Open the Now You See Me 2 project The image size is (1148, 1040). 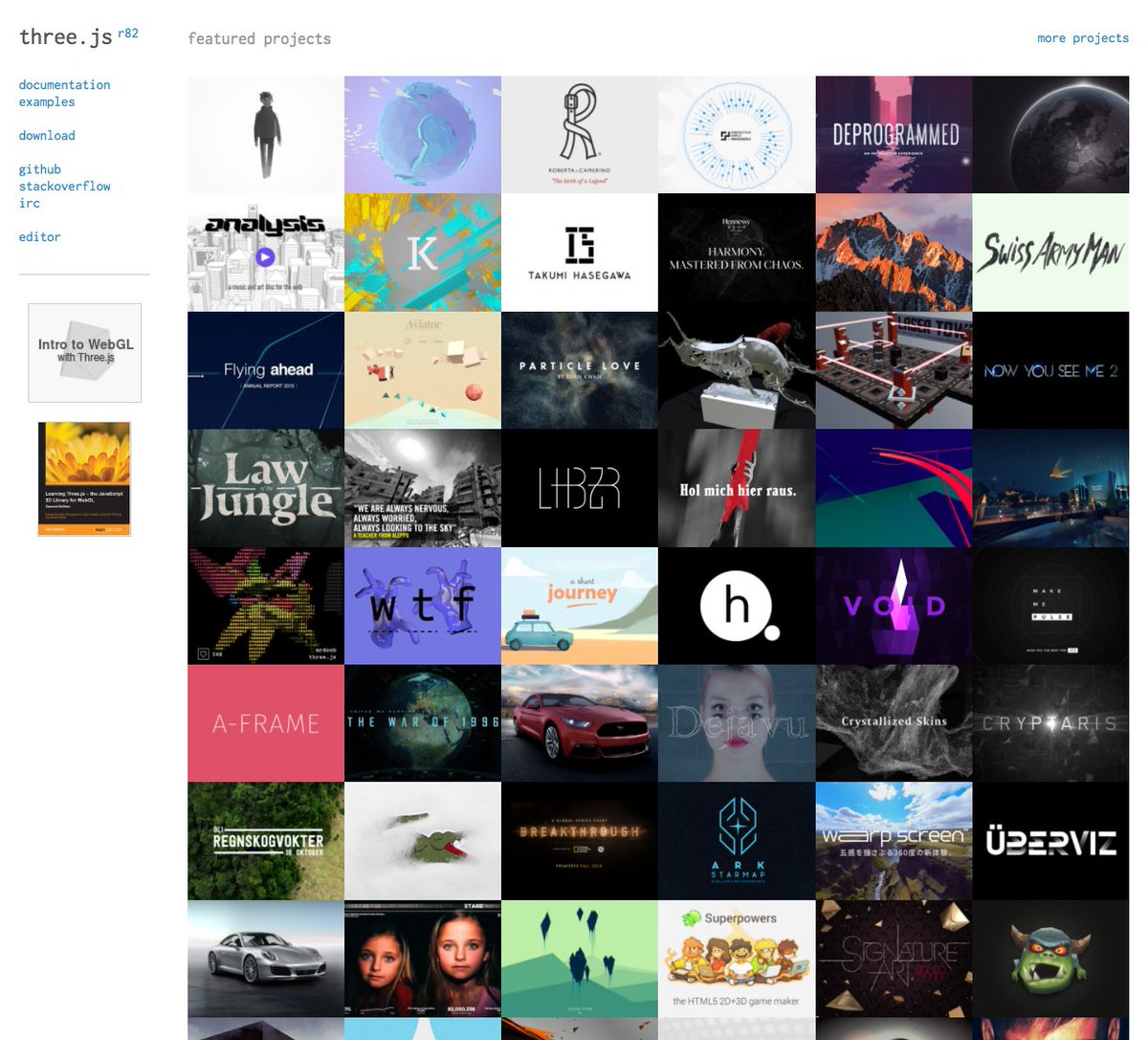click(1050, 370)
